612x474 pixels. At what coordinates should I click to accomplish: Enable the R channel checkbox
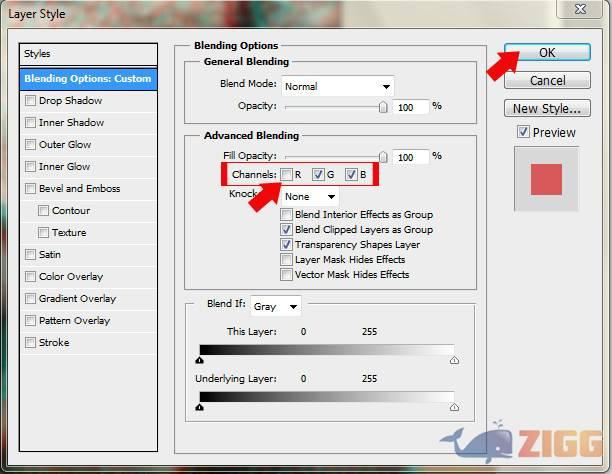coord(287,175)
